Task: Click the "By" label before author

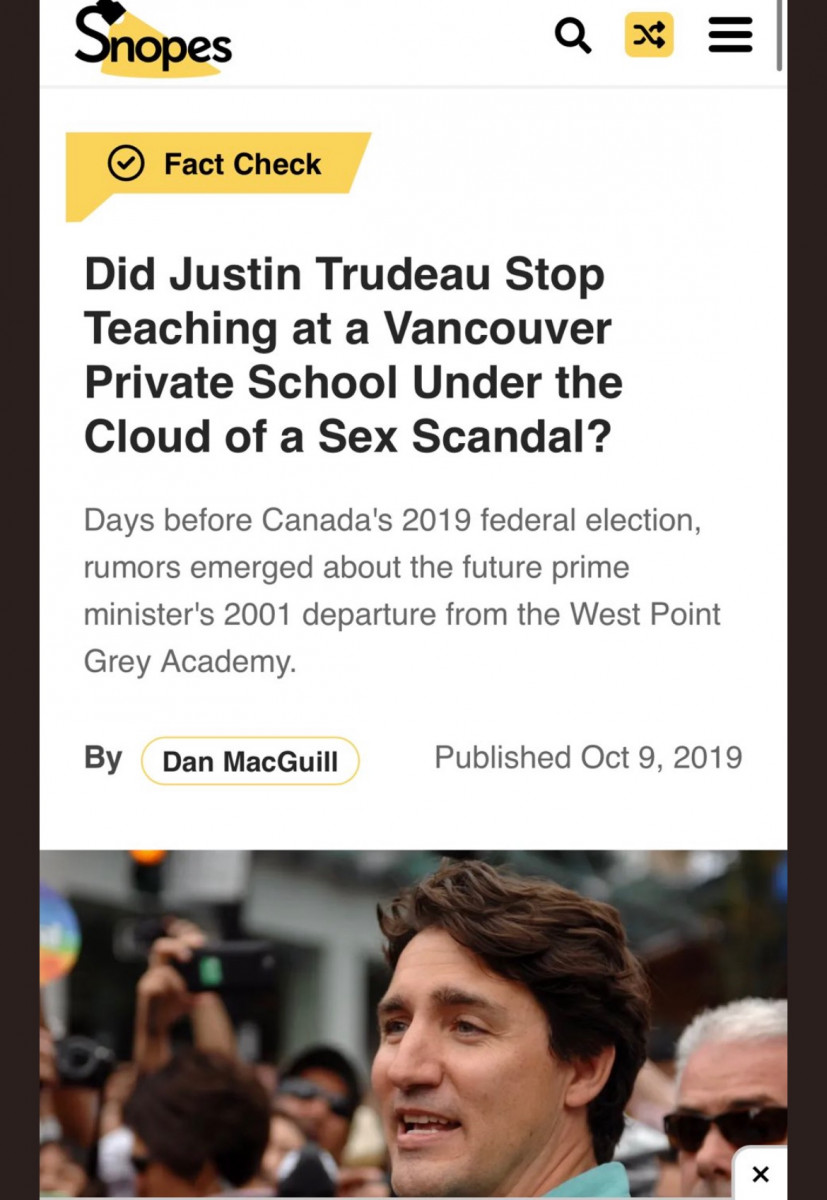Action: coord(103,758)
